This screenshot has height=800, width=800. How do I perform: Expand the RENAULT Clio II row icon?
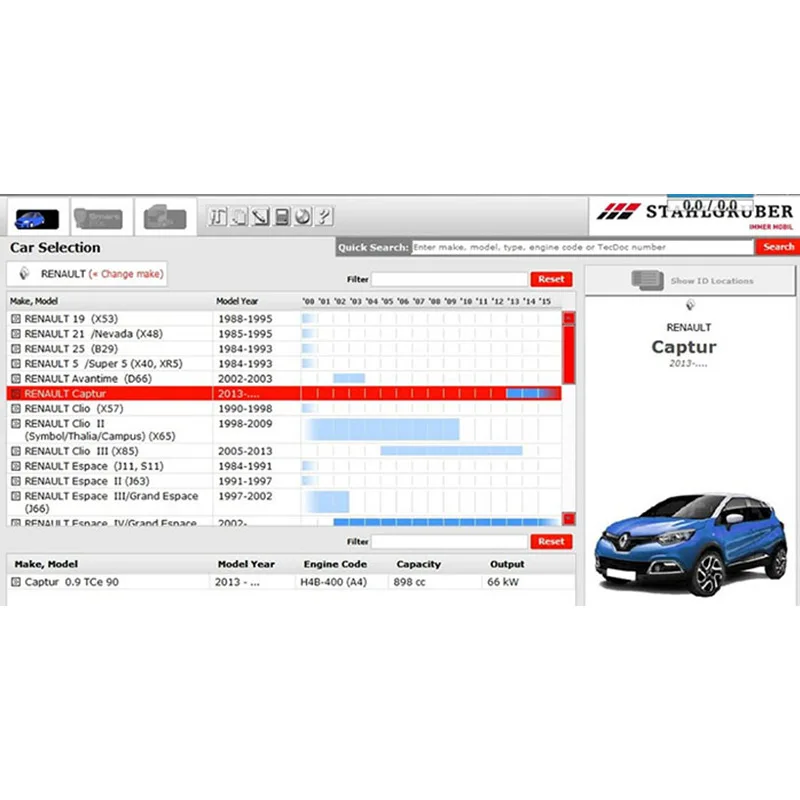(16, 423)
